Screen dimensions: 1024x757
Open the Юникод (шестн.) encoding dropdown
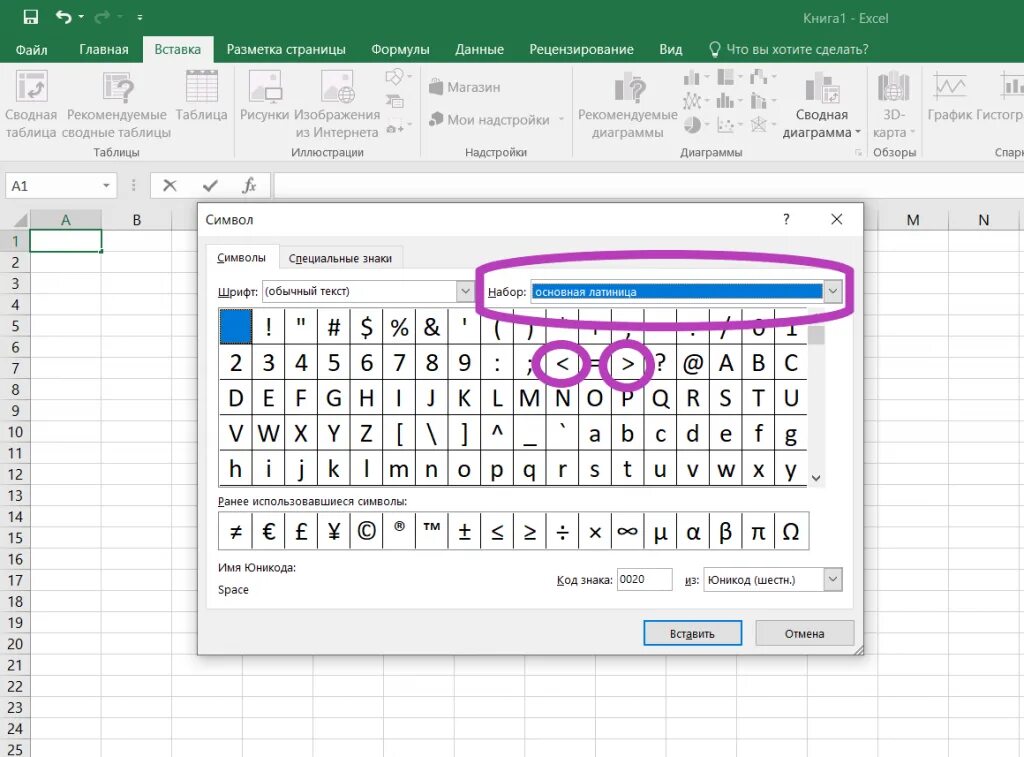[833, 579]
